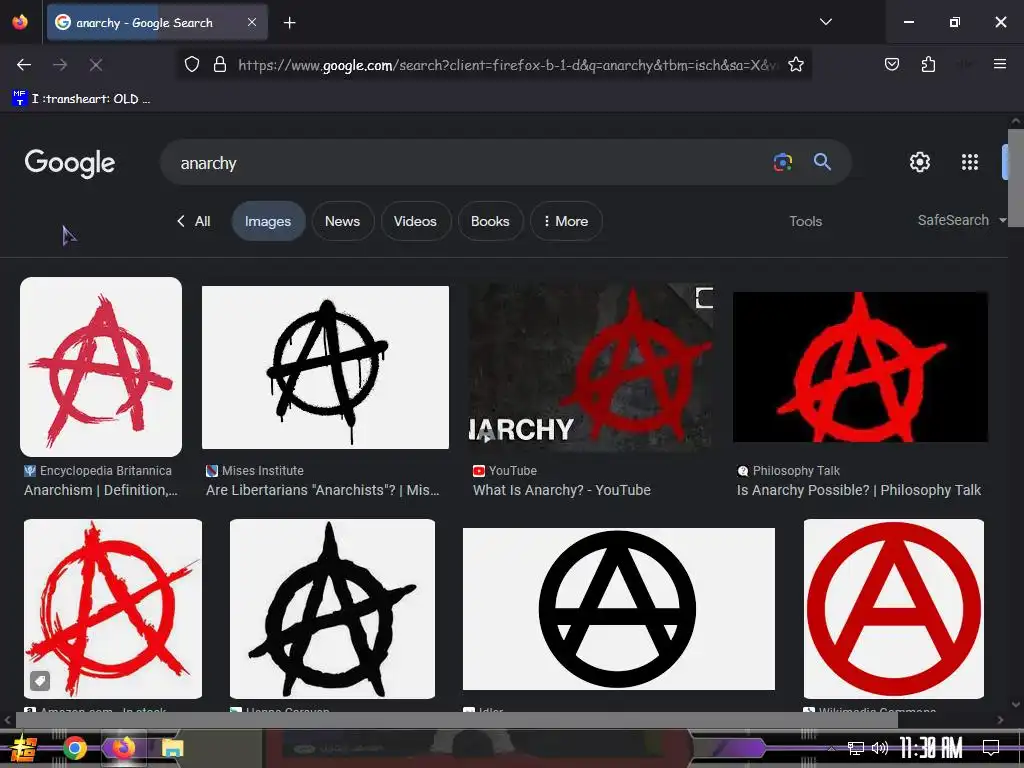Screen dimensions: 1024x768
Task: Open the rough red anarchy image with tag badge
Action: click(113, 609)
